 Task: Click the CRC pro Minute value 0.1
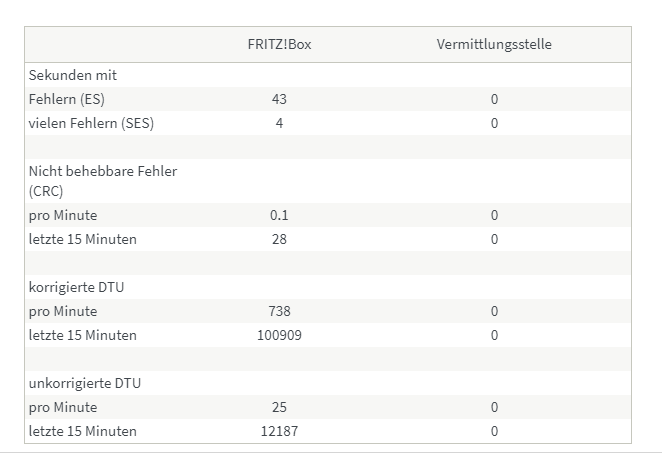coord(279,215)
